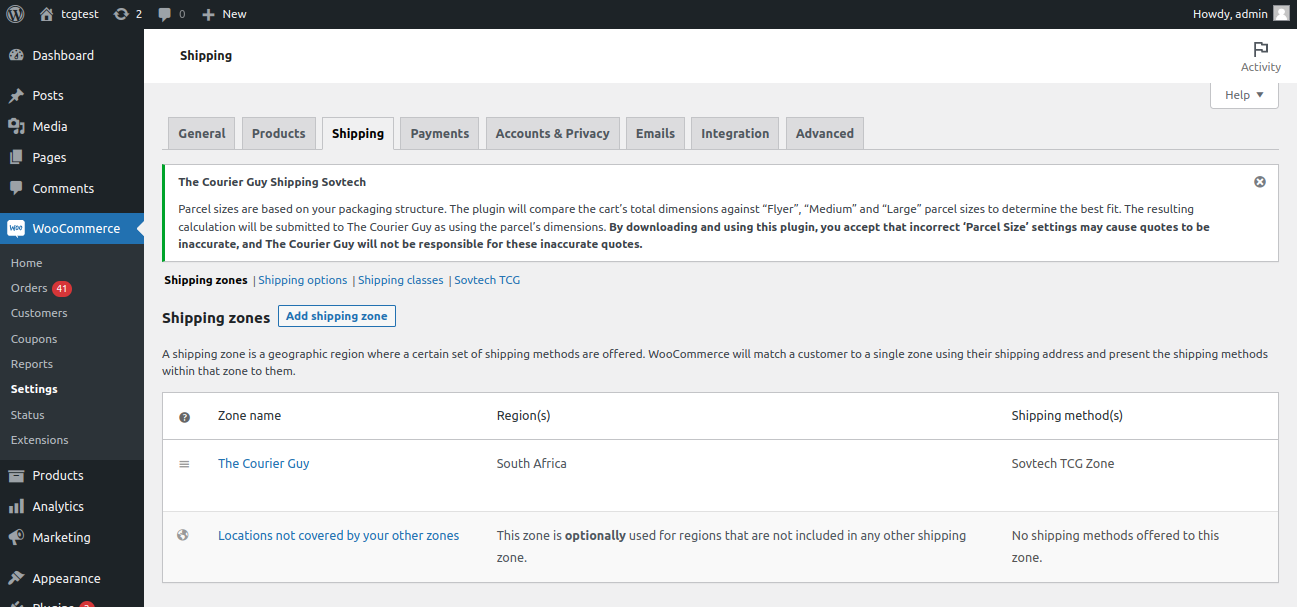Screen dimensions: 1297x607
Task: Click the drag handle for The Courier Guy zone
Action: [x=184, y=464]
